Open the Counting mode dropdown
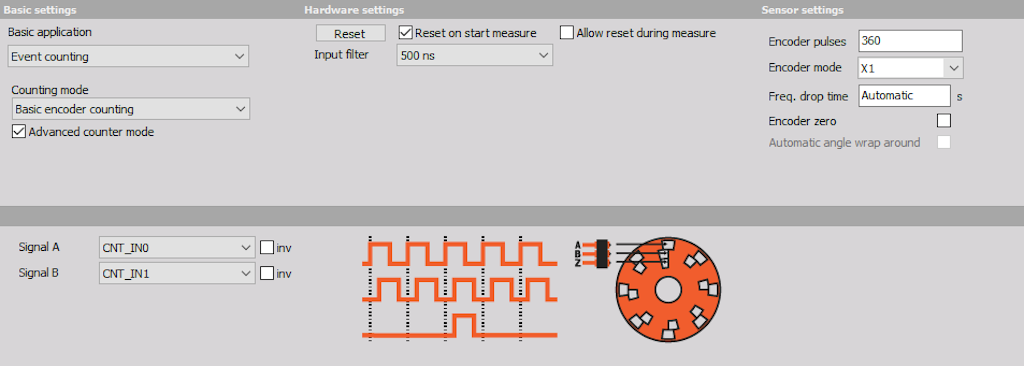1024x366 pixels. tap(131, 109)
